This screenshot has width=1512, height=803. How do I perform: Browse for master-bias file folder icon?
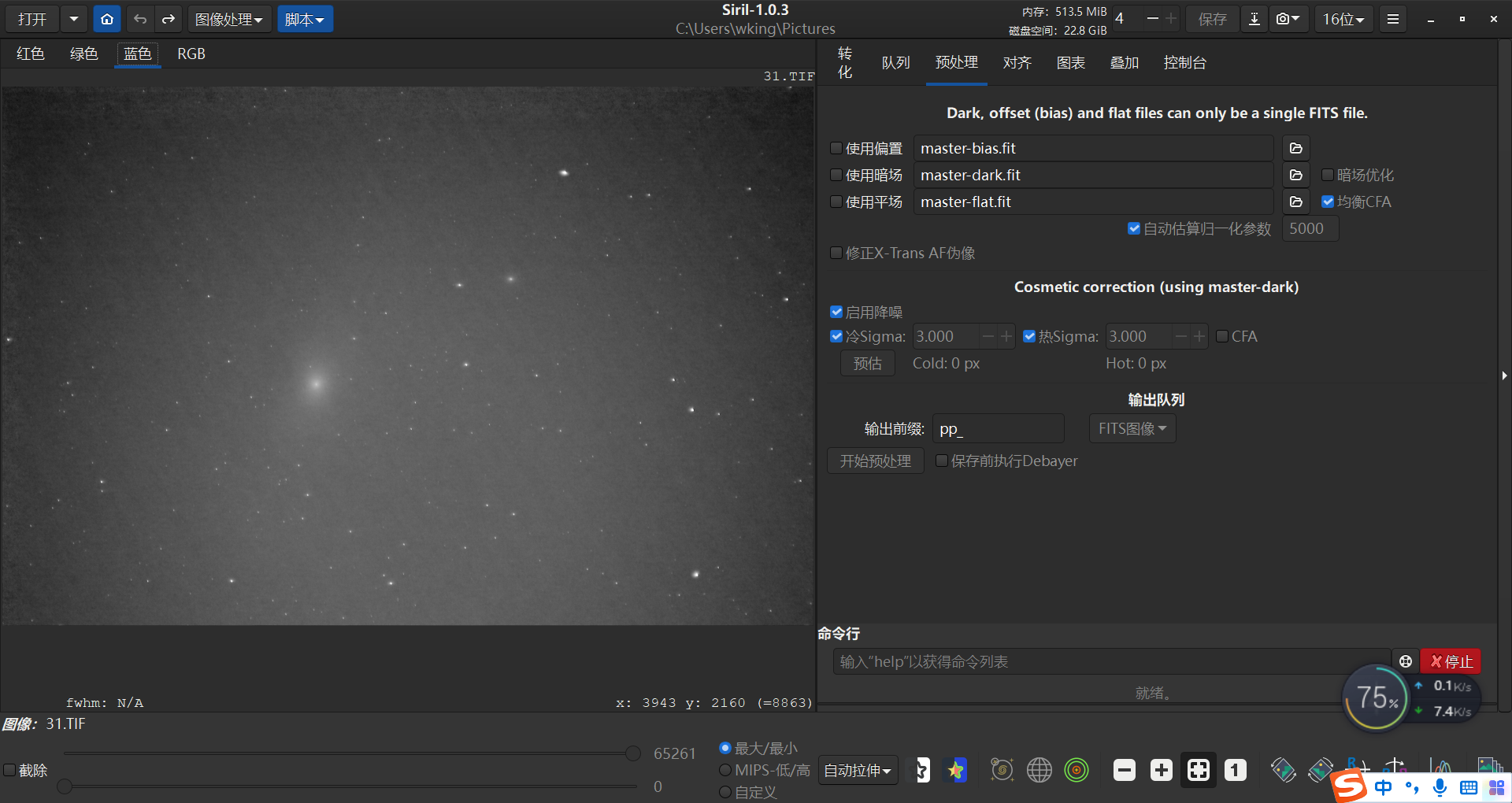(1296, 148)
